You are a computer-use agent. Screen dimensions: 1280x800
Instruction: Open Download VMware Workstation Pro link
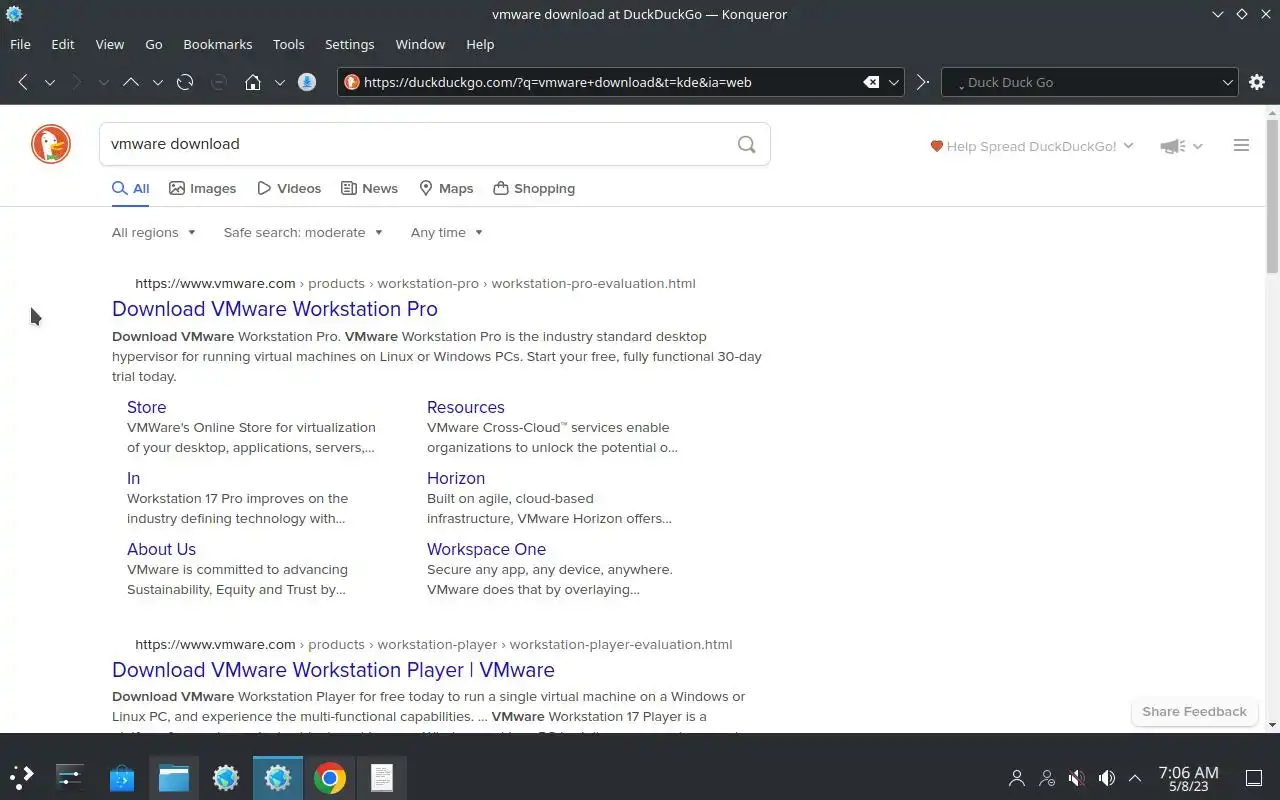[275, 309]
